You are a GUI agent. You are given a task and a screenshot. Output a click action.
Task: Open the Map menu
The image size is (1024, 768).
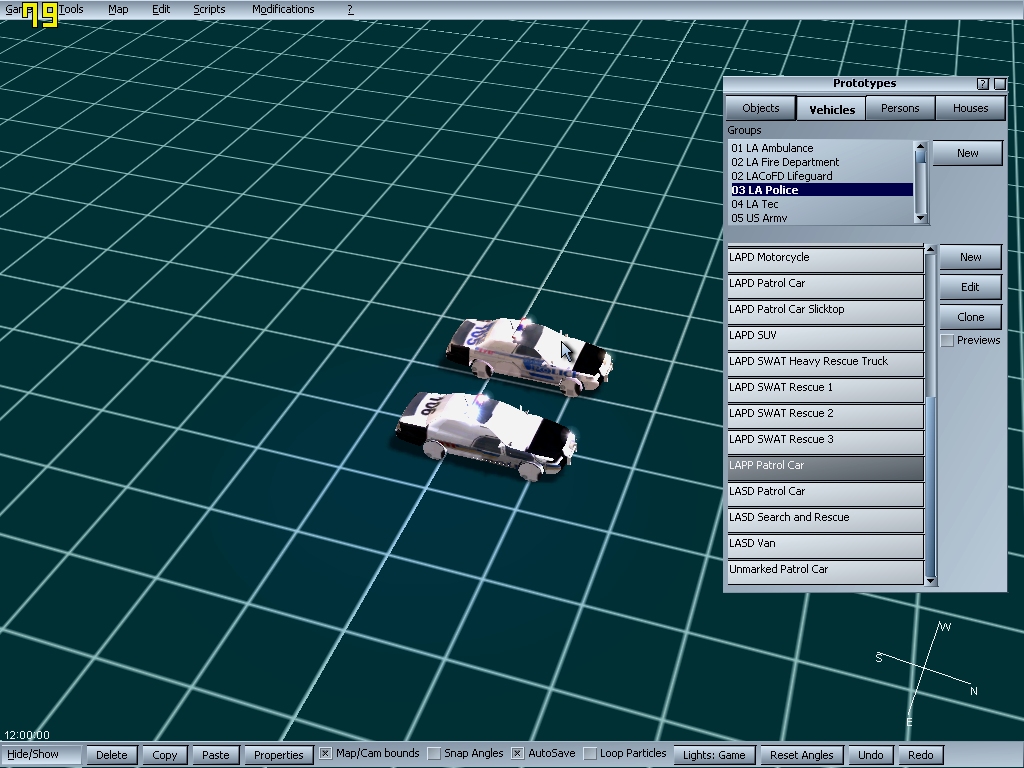(x=118, y=9)
